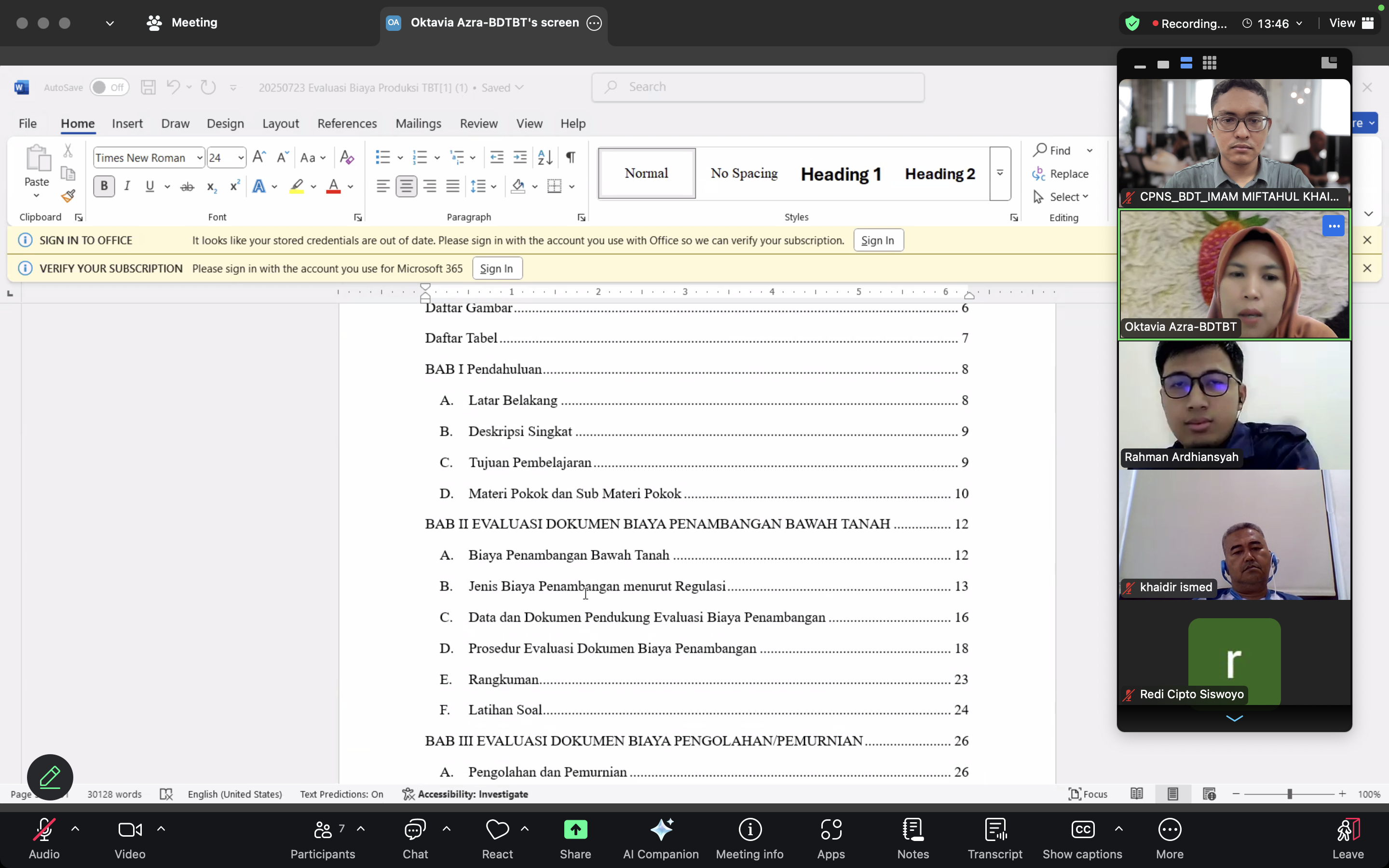Open the font size 24 dropdown
1389x868 pixels.
241,158
